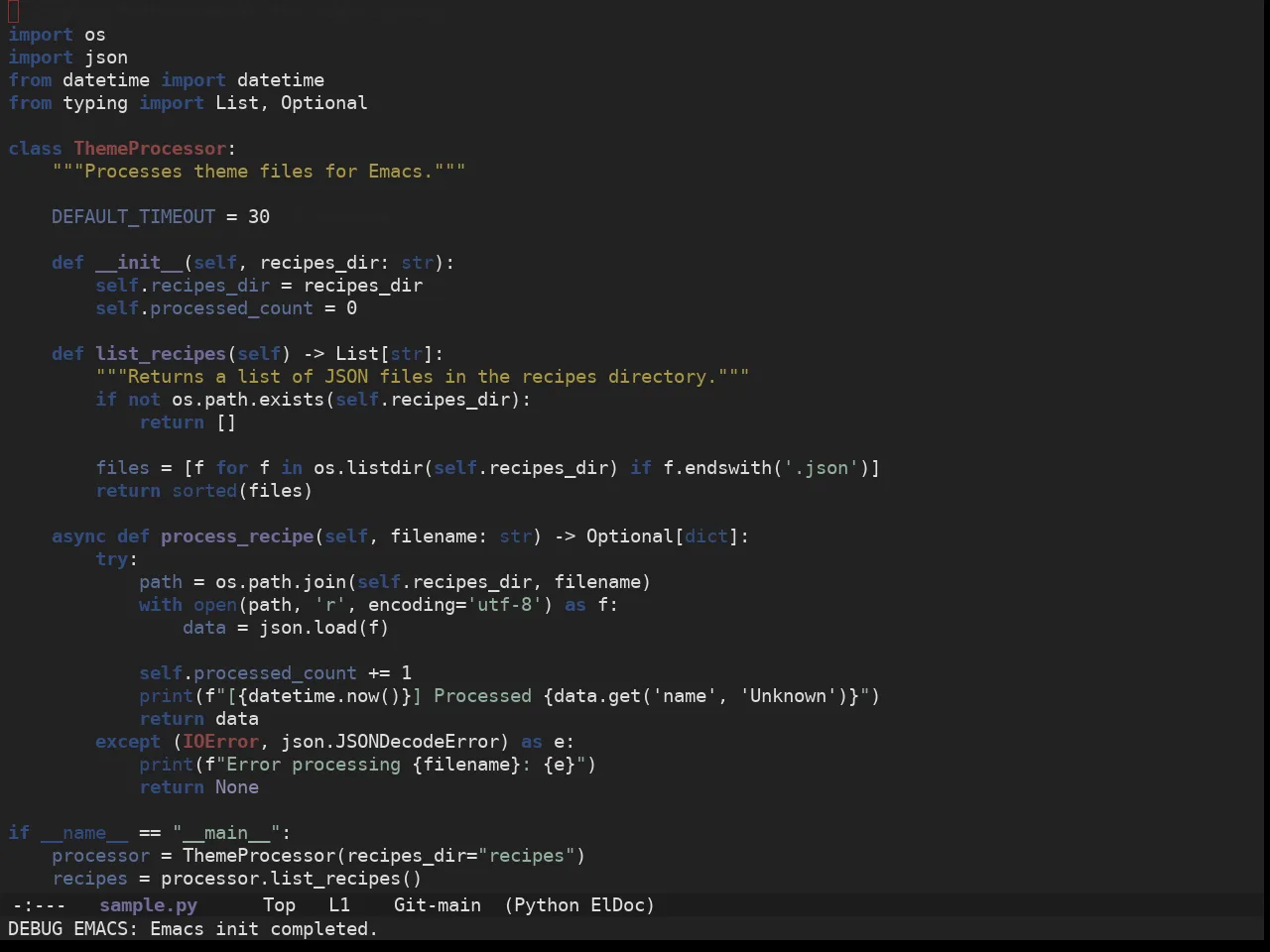The image size is (1270, 952).
Task: Click the Git-main indicator in mode line
Action: click(x=437, y=904)
